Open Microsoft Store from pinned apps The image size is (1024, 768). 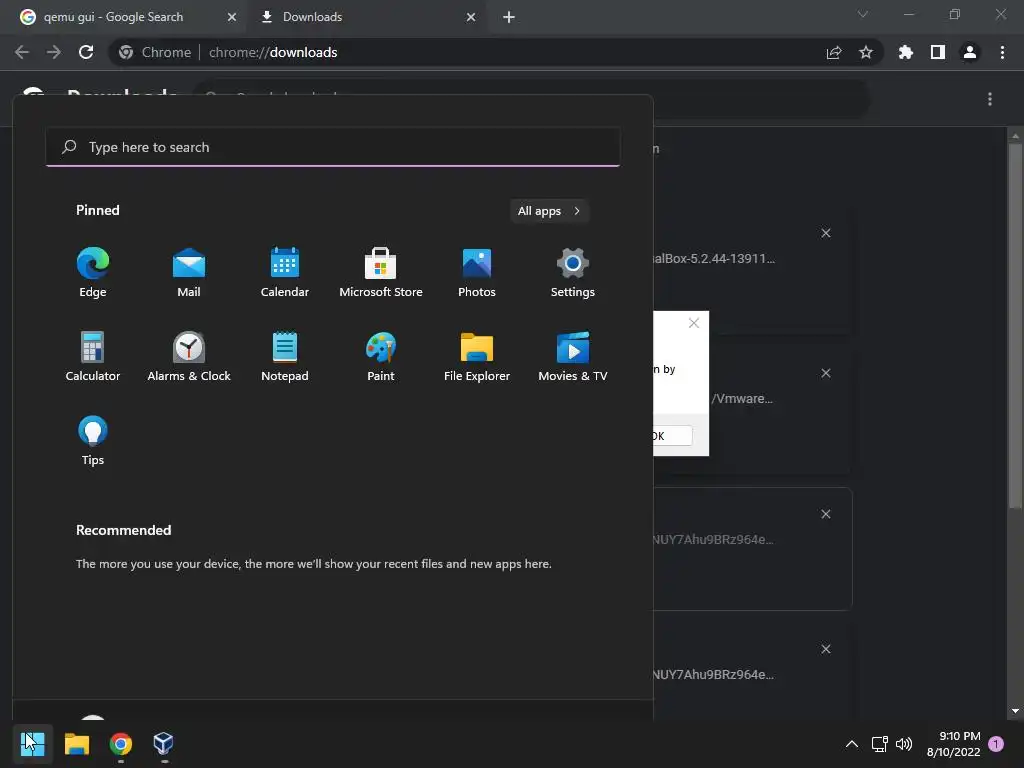point(381,272)
